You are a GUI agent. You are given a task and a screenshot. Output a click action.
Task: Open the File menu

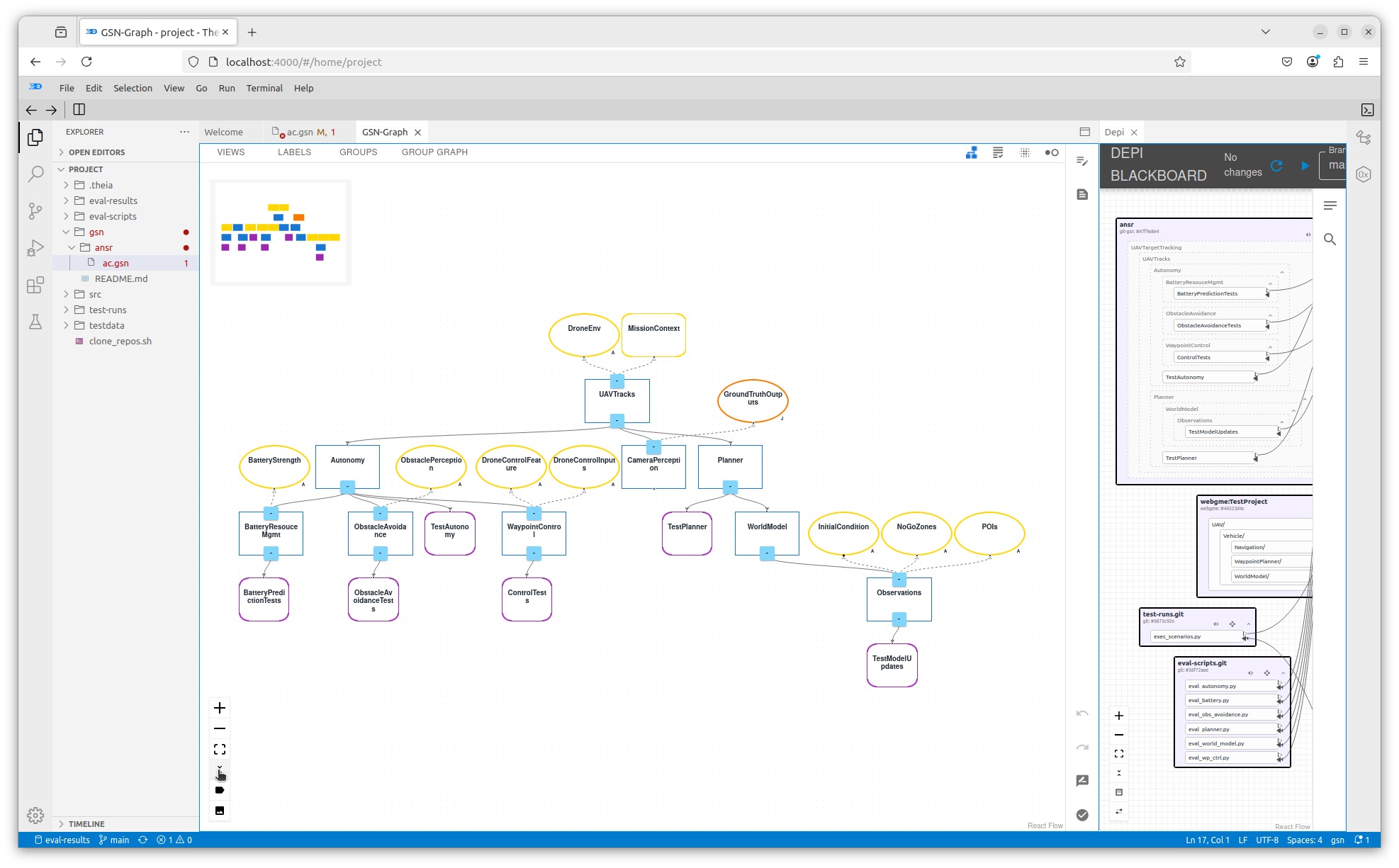(67, 88)
